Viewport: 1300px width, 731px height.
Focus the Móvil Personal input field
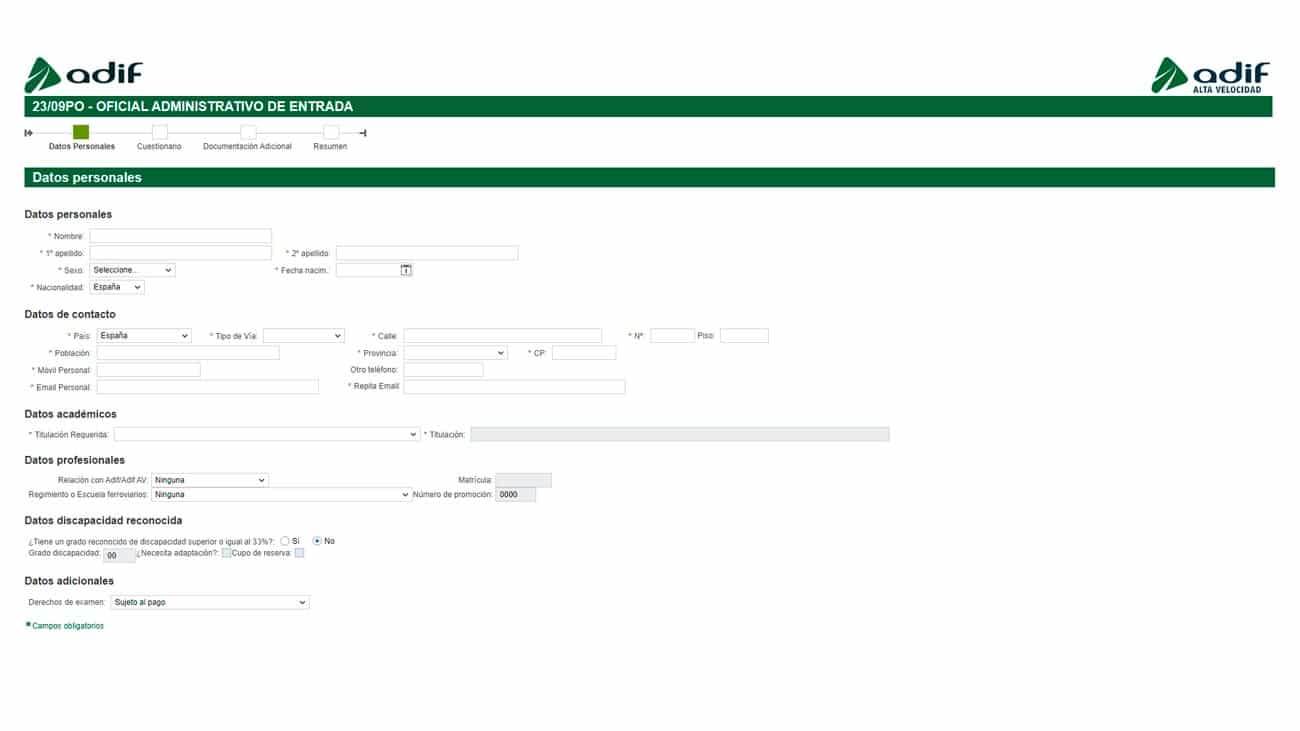pyautogui.click(x=149, y=370)
